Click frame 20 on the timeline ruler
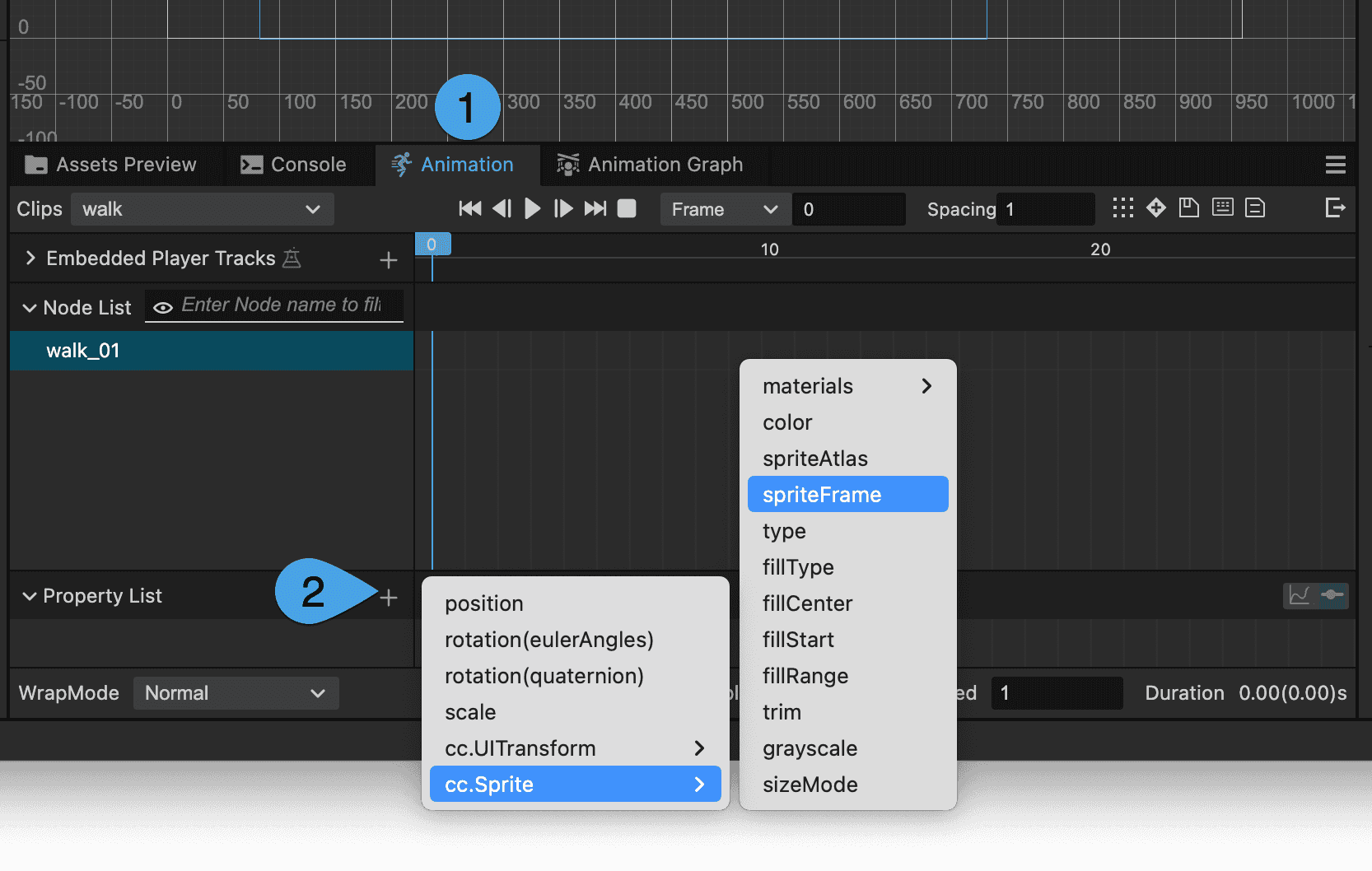 [x=1100, y=249]
